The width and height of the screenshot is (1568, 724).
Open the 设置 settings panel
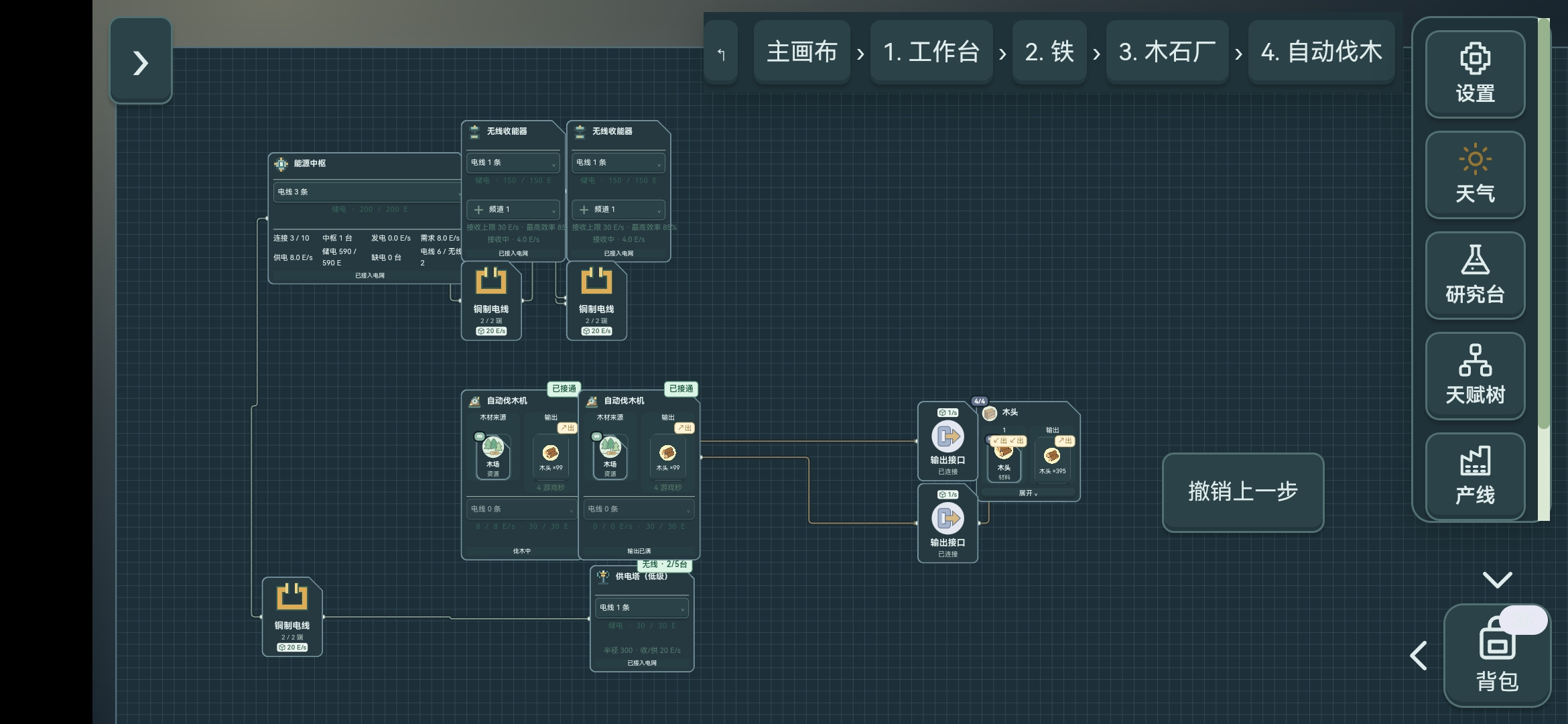click(1475, 74)
